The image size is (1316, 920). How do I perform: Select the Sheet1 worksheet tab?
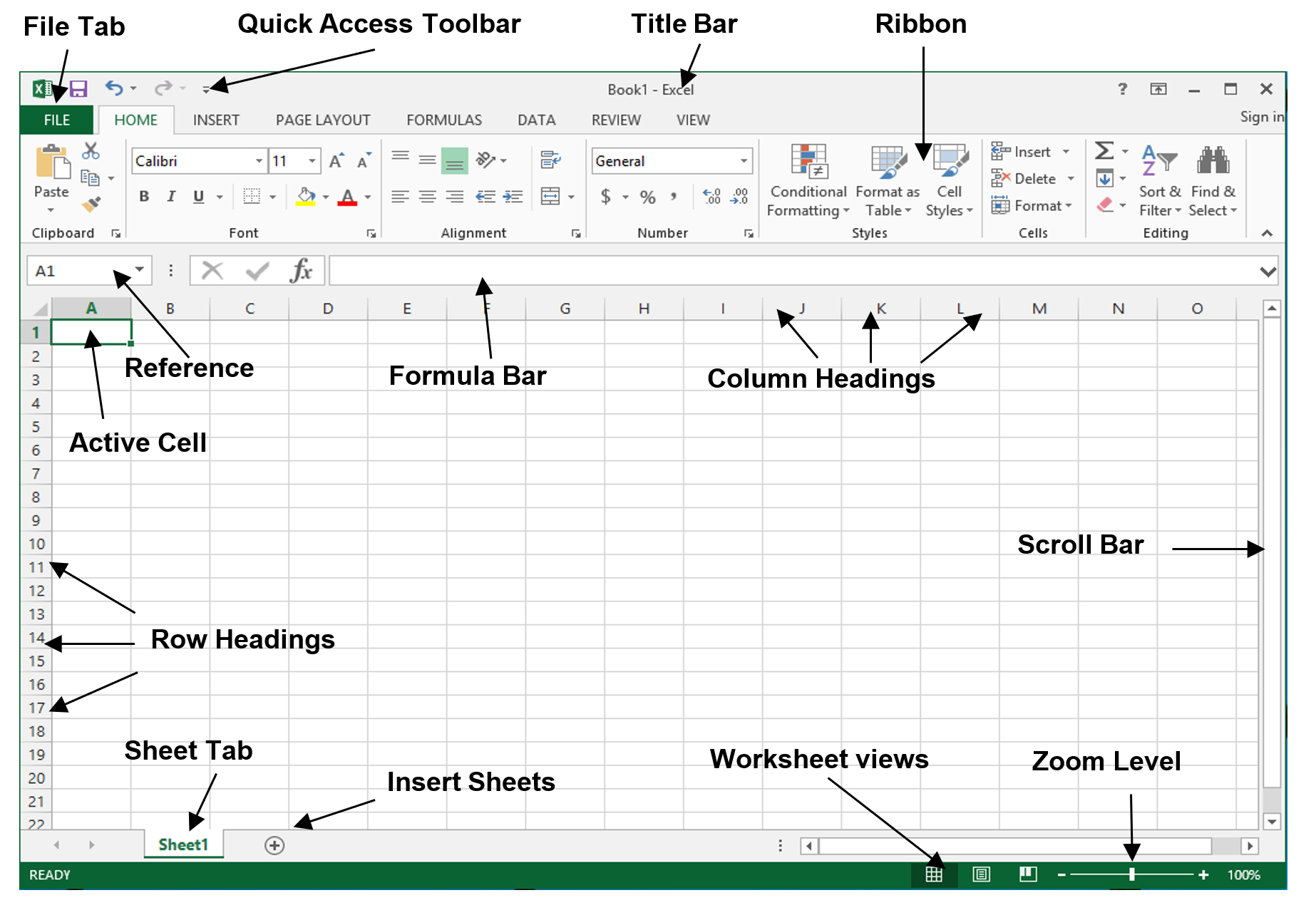coord(183,844)
